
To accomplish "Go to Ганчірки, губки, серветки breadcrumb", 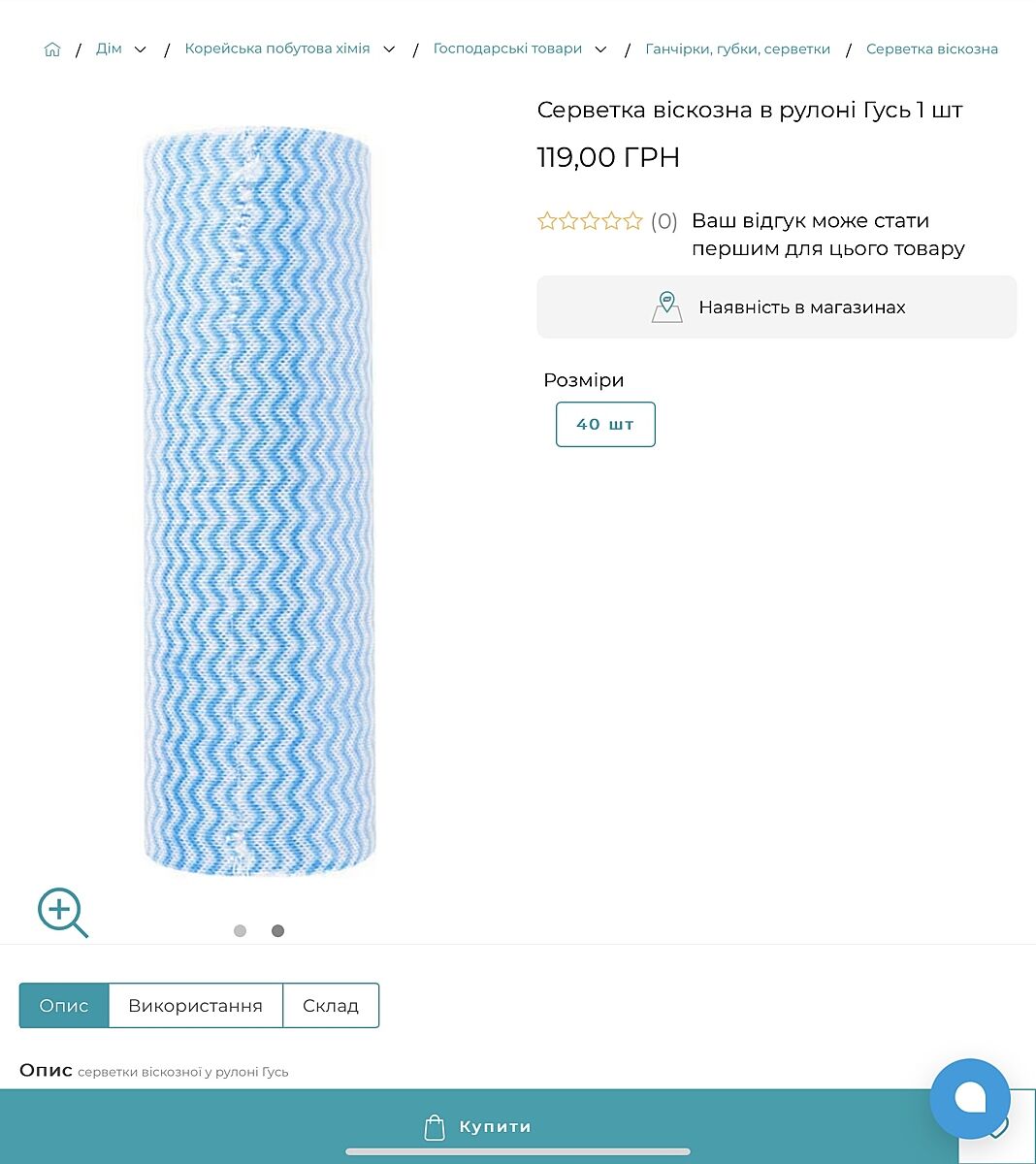I will coord(737,49).
